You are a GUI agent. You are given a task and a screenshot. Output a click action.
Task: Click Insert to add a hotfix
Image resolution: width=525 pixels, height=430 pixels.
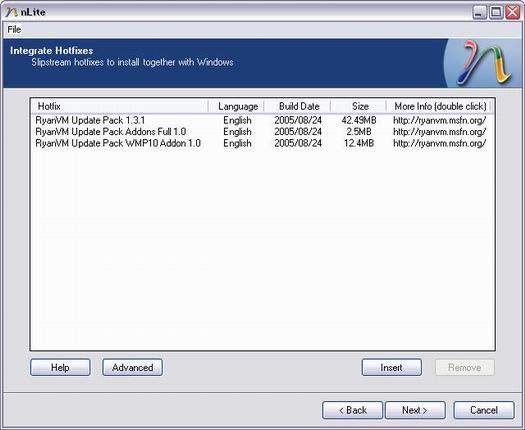tap(391, 367)
